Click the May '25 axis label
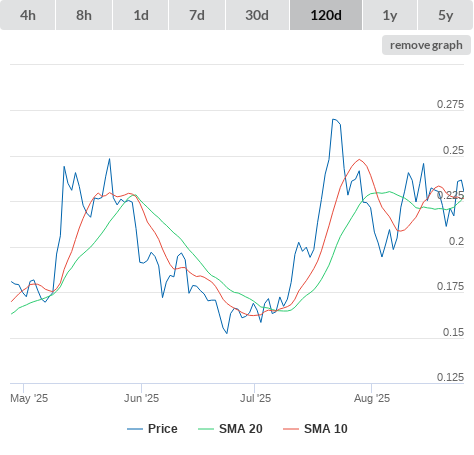This screenshot has height=455, width=474. tap(29, 398)
